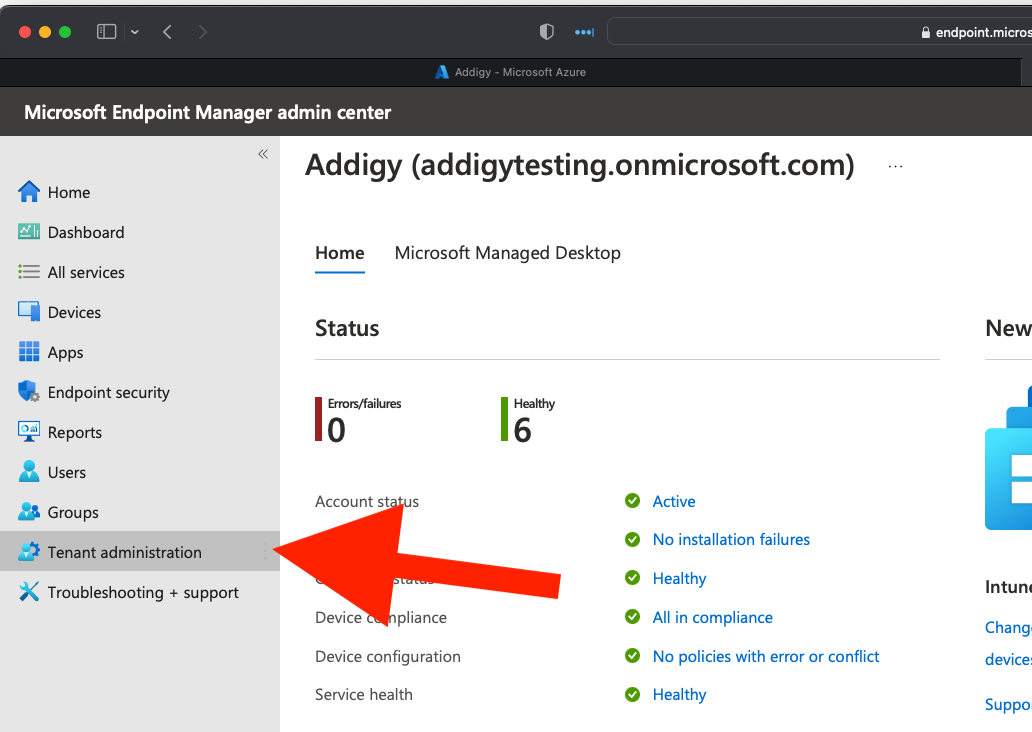The image size is (1032, 732).
Task: Click the Reports monitor icon
Action: [x=28, y=431]
